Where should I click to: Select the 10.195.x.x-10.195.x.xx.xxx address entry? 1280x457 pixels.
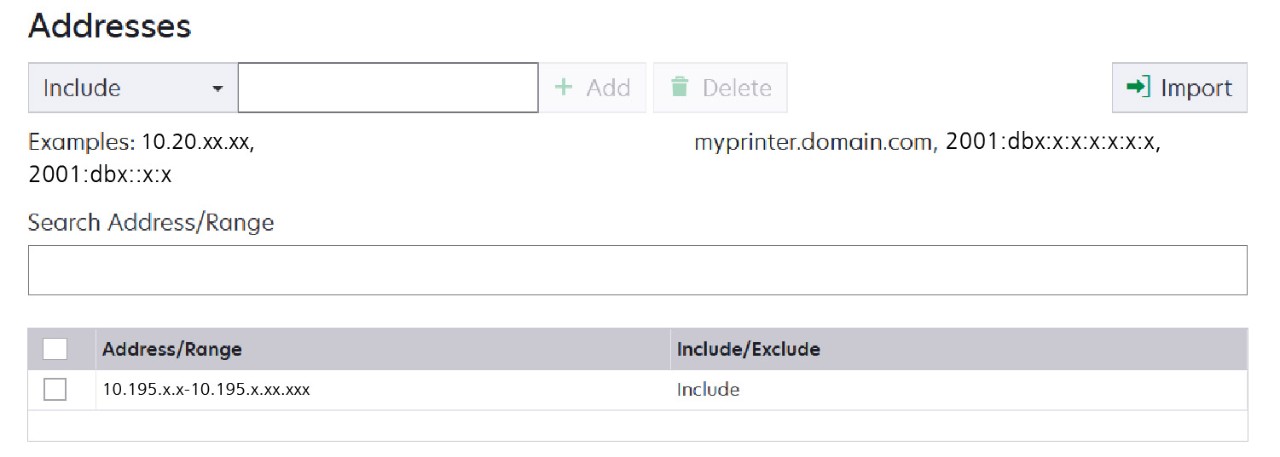click(206, 390)
